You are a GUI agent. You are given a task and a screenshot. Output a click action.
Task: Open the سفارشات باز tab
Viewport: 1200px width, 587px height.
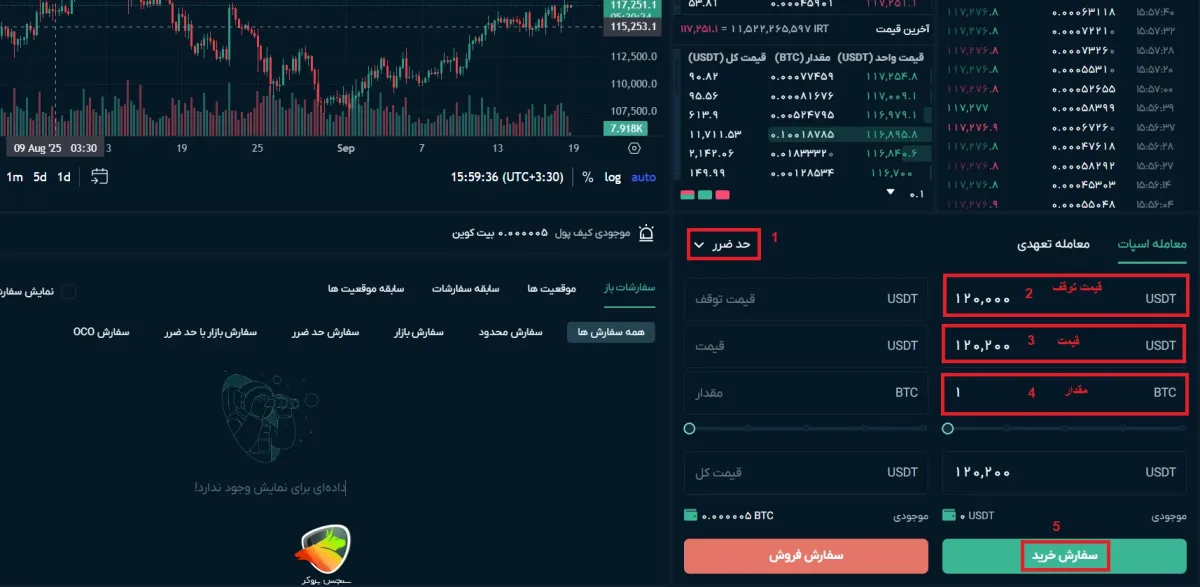point(629,288)
